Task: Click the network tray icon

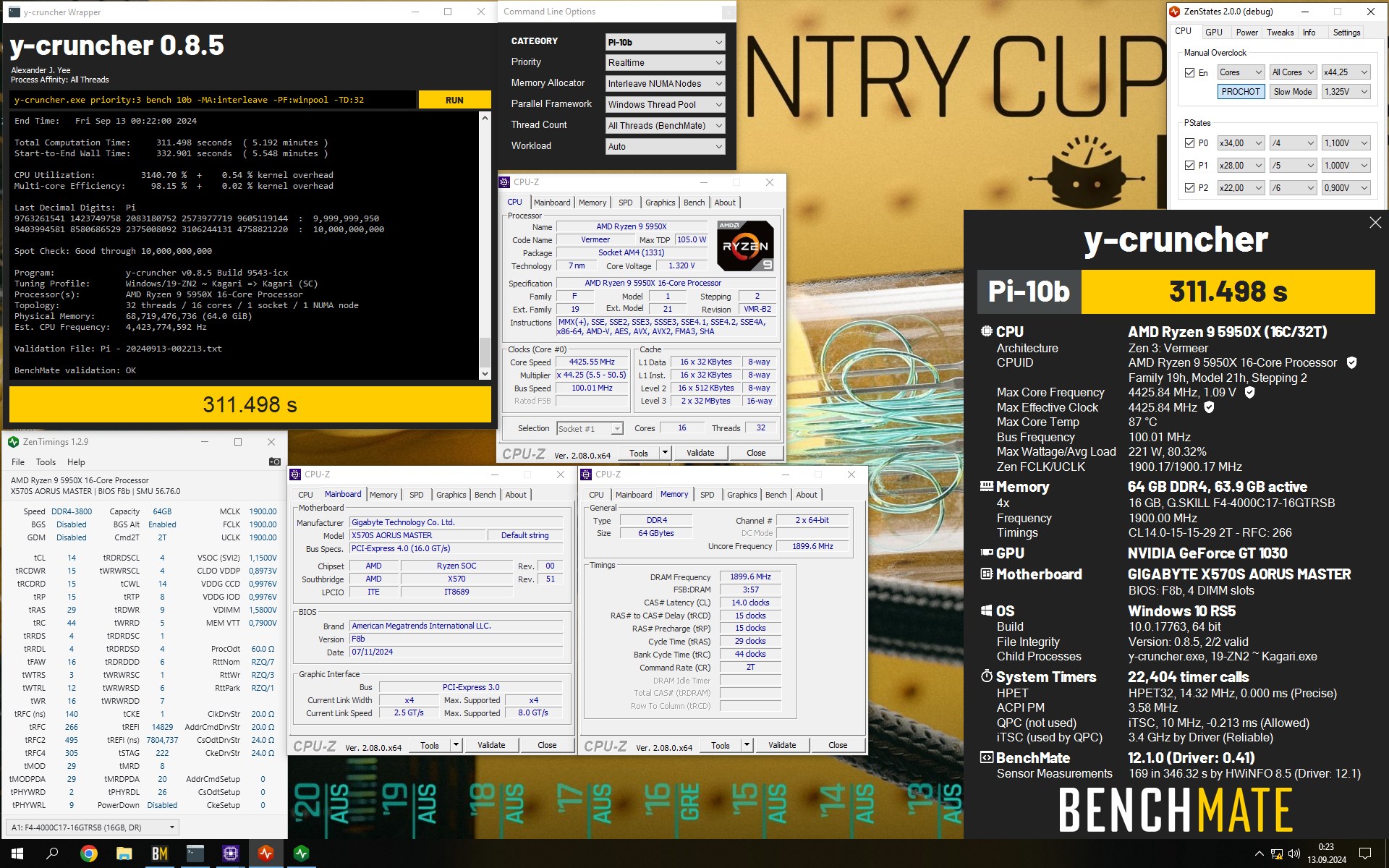Action: [1277, 854]
